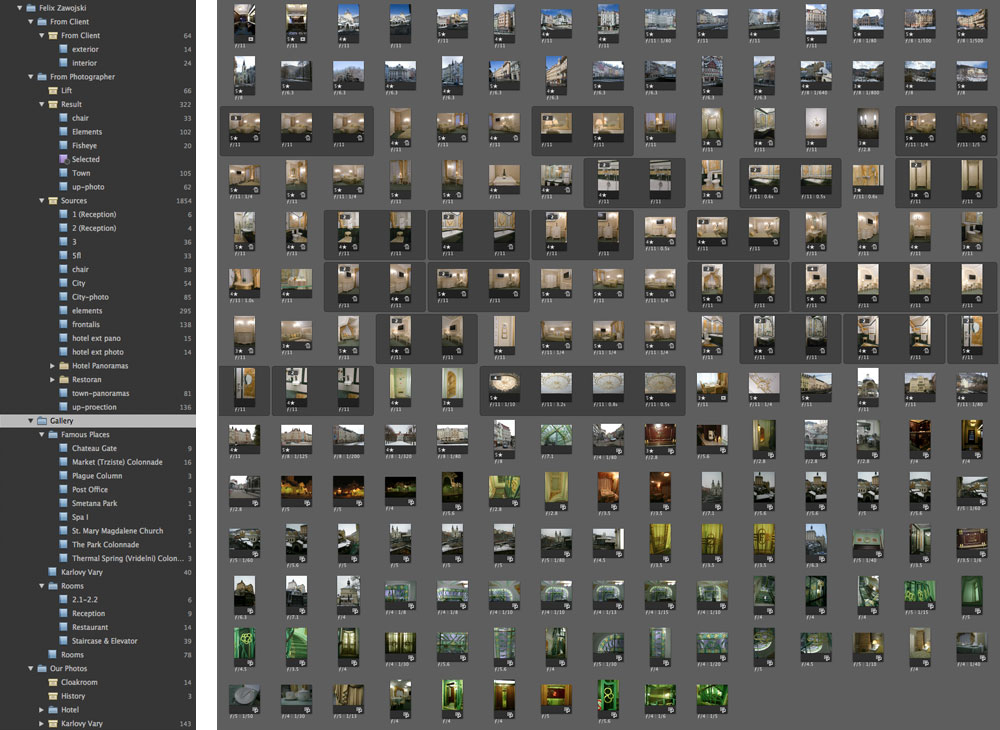Viewport: 1000px width, 730px height.
Task: Select the town-panoramas album
Action: [x=100, y=393]
